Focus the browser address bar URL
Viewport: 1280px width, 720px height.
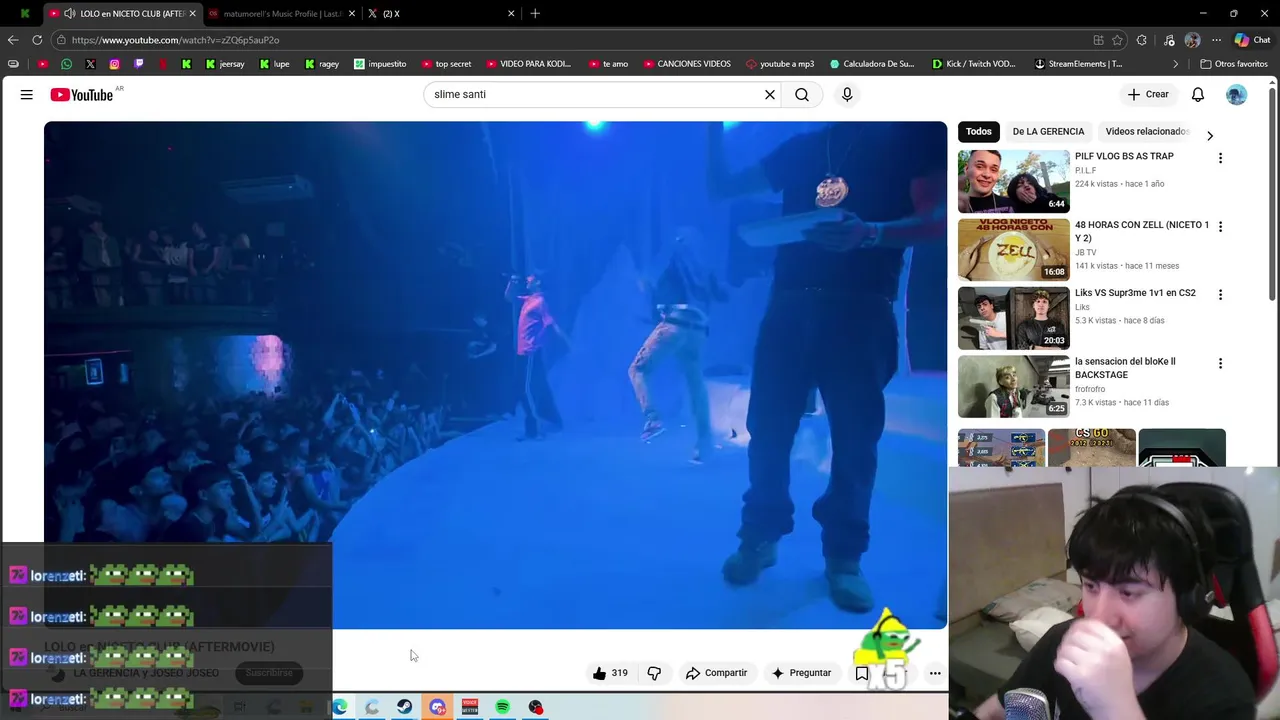point(175,40)
